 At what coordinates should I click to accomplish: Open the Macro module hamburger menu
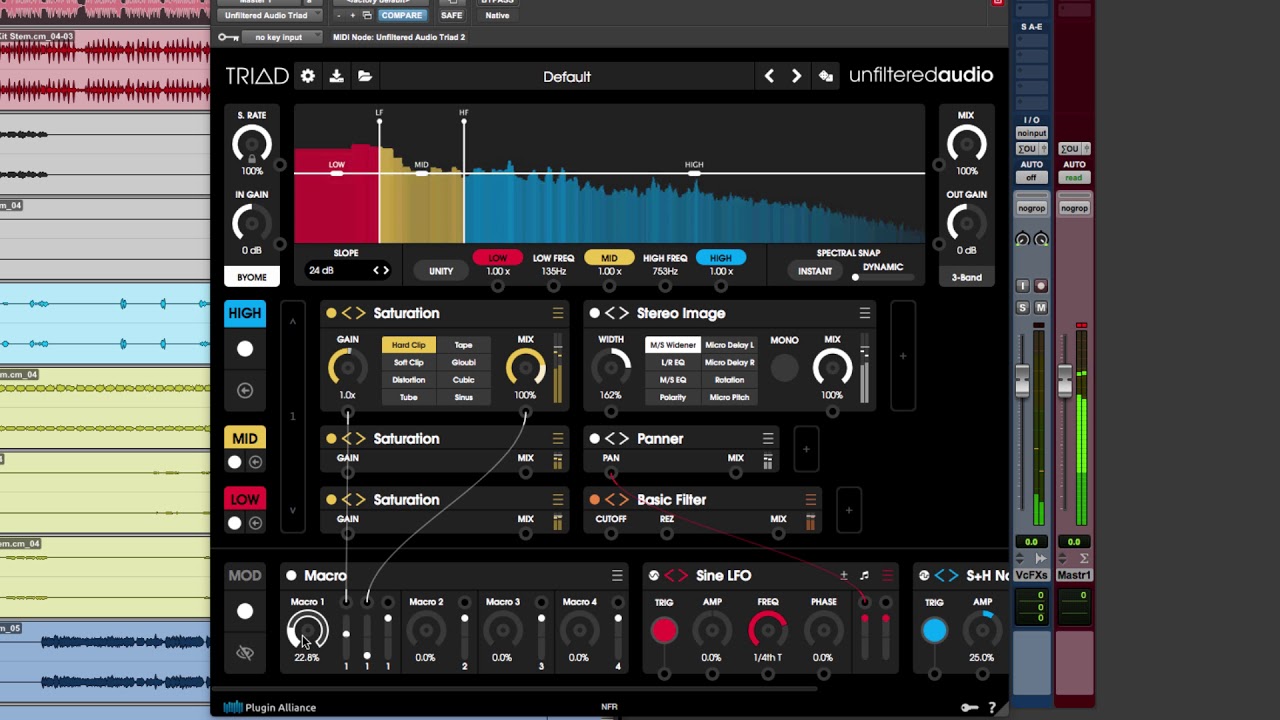(x=617, y=575)
